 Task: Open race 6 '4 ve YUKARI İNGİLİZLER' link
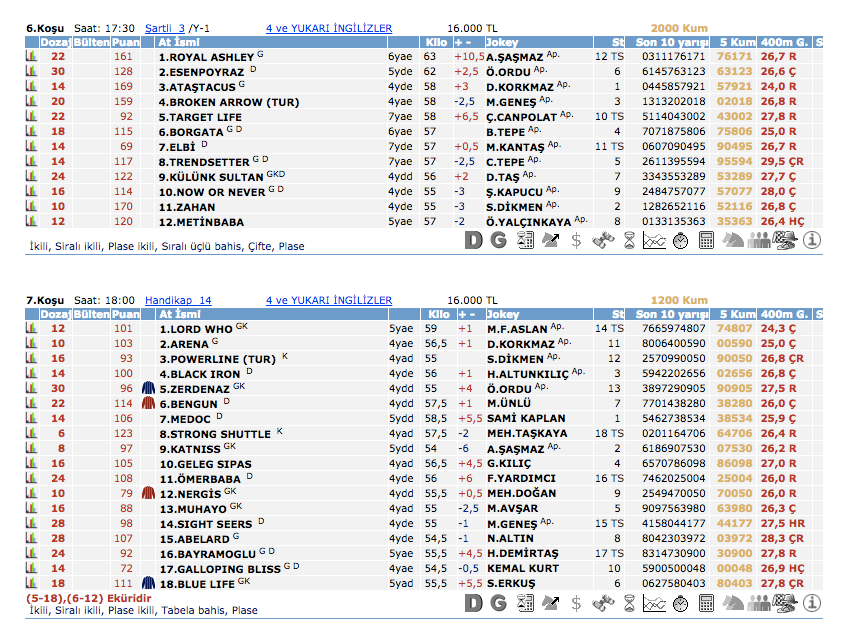point(329,29)
